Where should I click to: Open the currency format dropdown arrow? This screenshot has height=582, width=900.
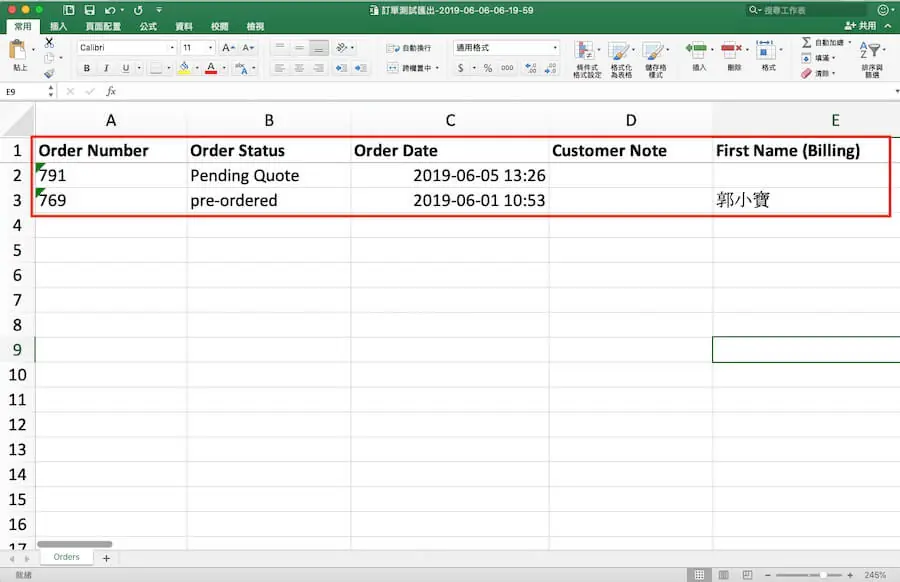click(474, 68)
